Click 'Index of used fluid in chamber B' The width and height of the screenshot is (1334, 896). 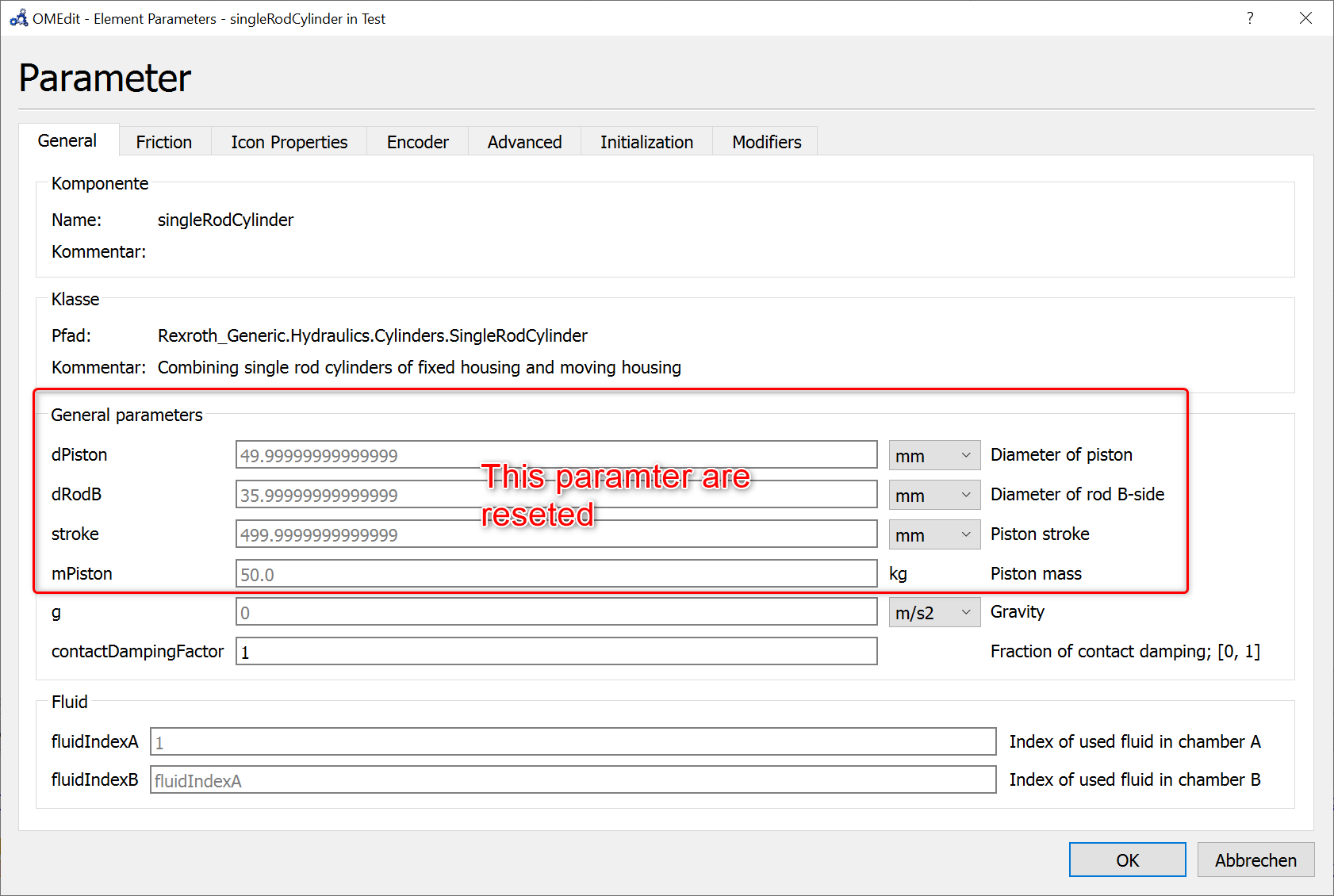pos(1135,779)
